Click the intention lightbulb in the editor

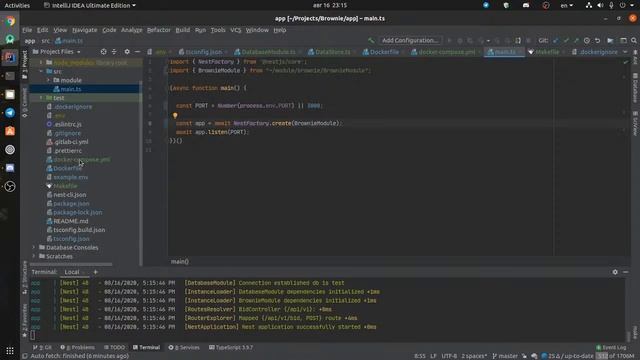tap(175, 116)
